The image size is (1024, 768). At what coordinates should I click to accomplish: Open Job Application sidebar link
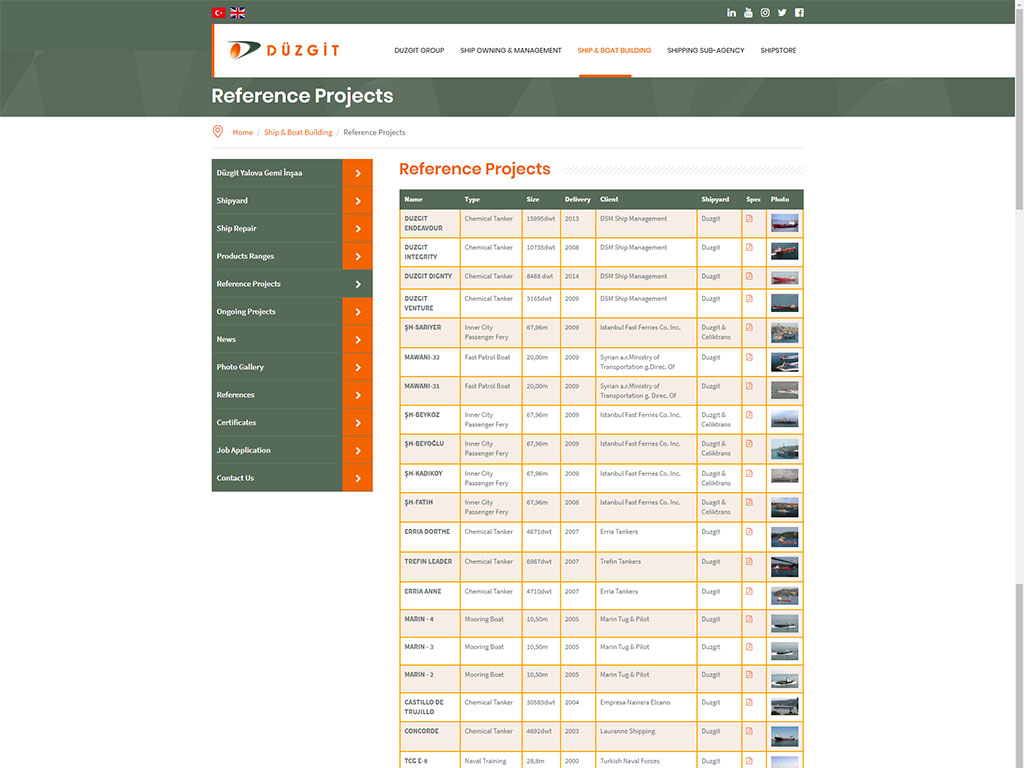point(244,450)
